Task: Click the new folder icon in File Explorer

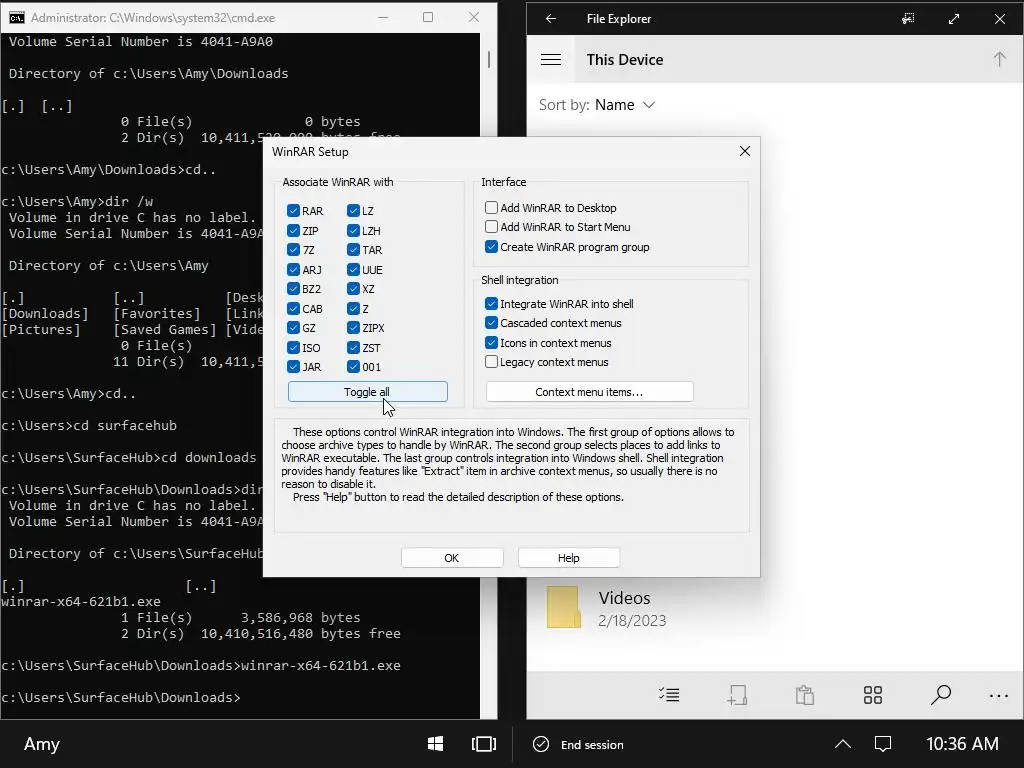Action: (737, 695)
